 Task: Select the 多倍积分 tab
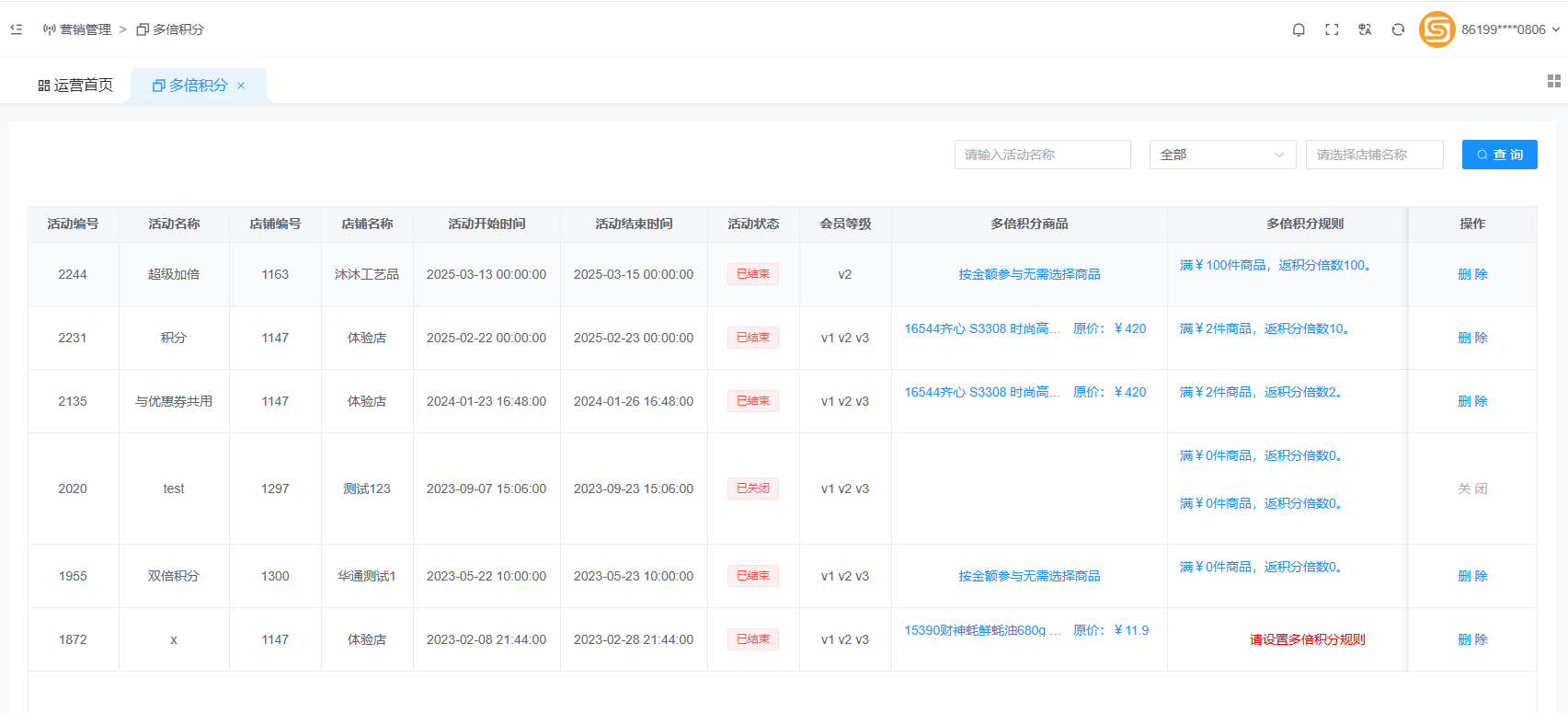pyautogui.click(x=190, y=86)
